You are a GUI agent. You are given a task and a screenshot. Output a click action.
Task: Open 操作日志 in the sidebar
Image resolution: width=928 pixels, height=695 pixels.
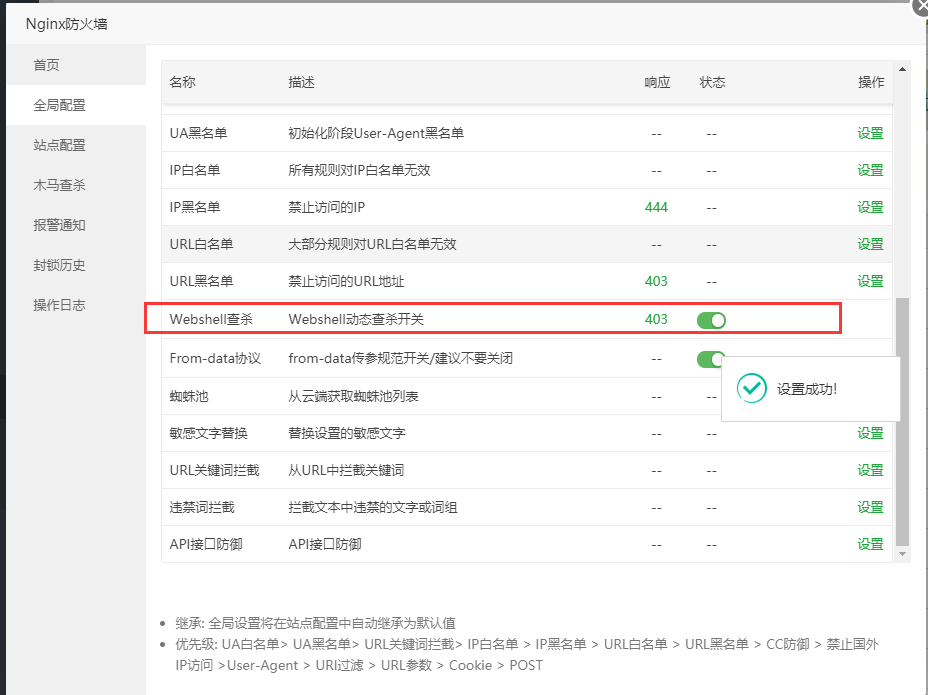[76, 305]
